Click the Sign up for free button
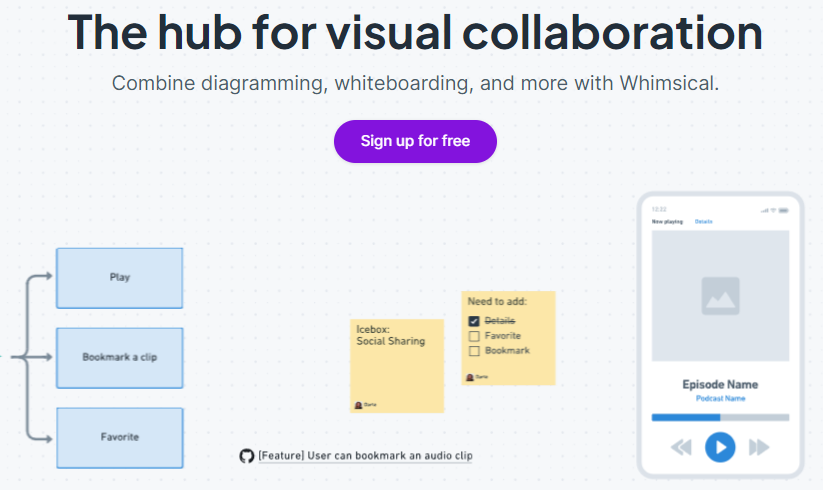This screenshot has width=823, height=490. (415, 141)
